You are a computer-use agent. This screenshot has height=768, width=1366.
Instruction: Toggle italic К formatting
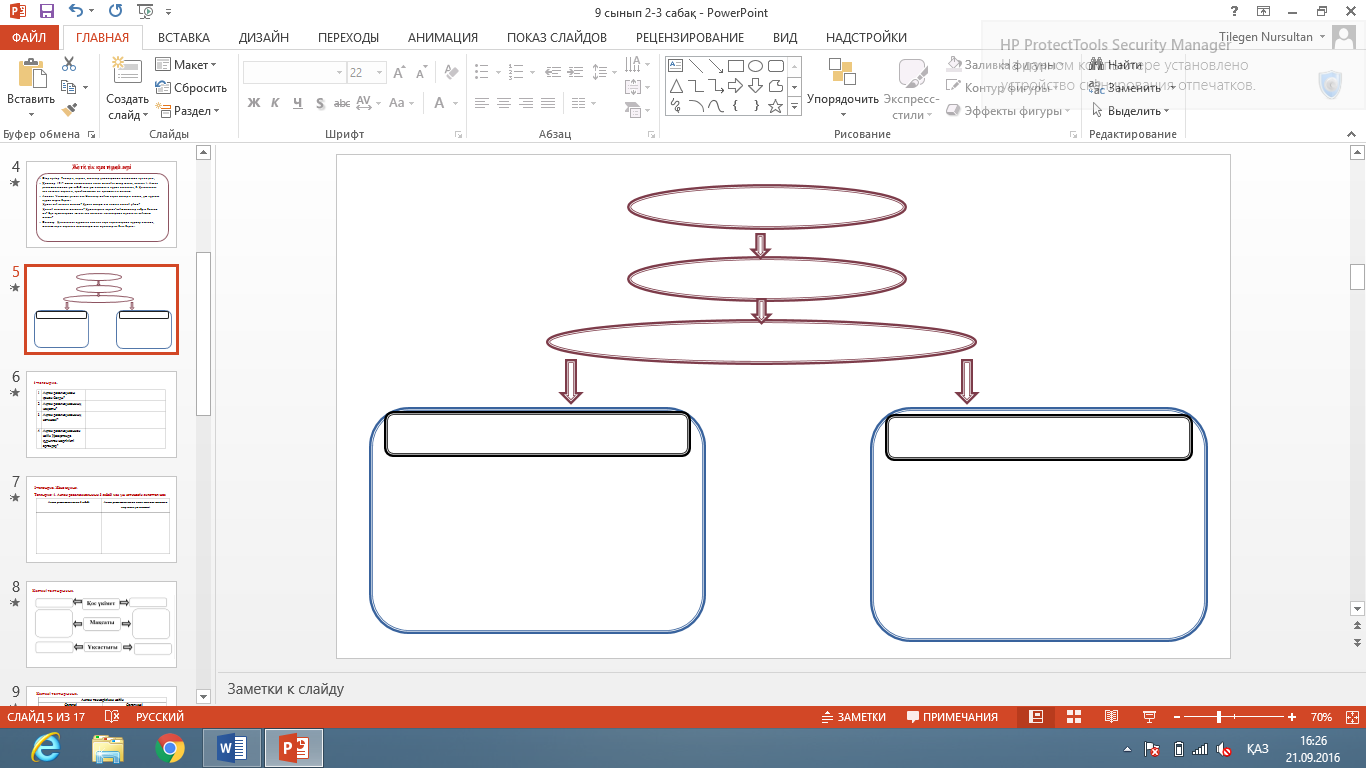pyautogui.click(x=276, y=103)
